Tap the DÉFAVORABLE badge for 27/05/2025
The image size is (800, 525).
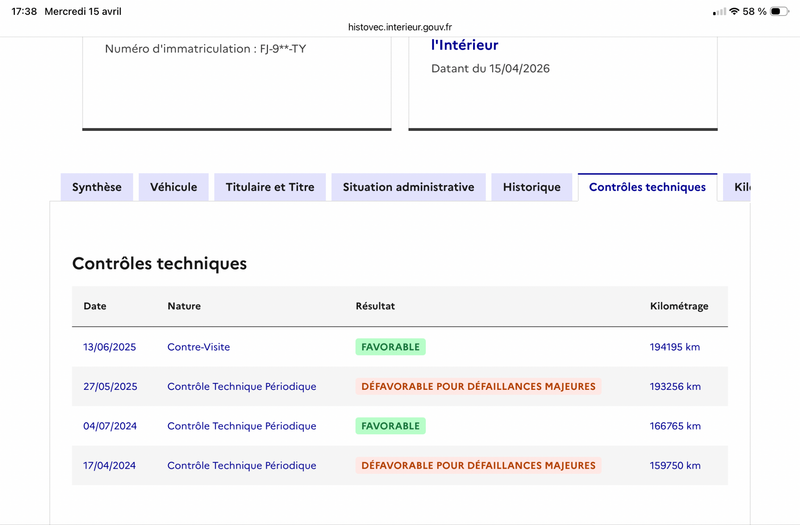click(x=478, y=386)
